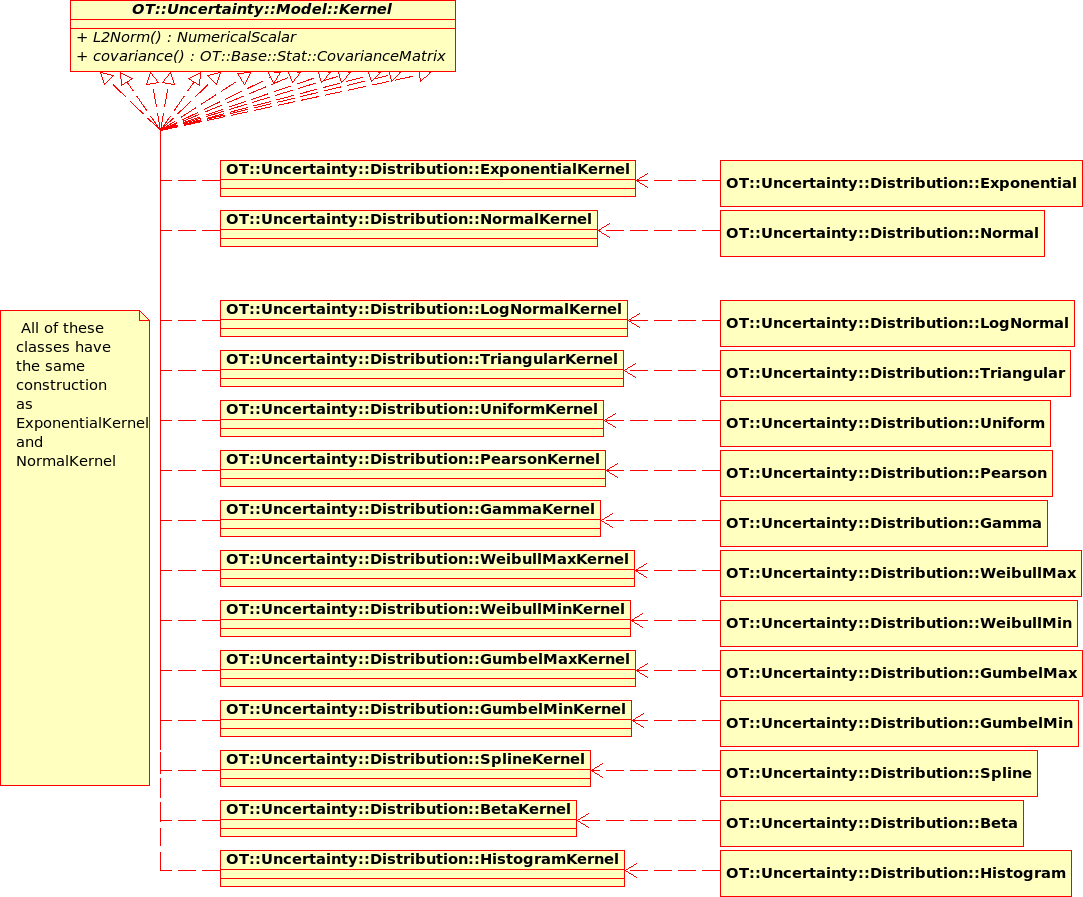Click the GammaKernel class box
This screenshot has width=1083, height=897.
click(x=410, y=510)
